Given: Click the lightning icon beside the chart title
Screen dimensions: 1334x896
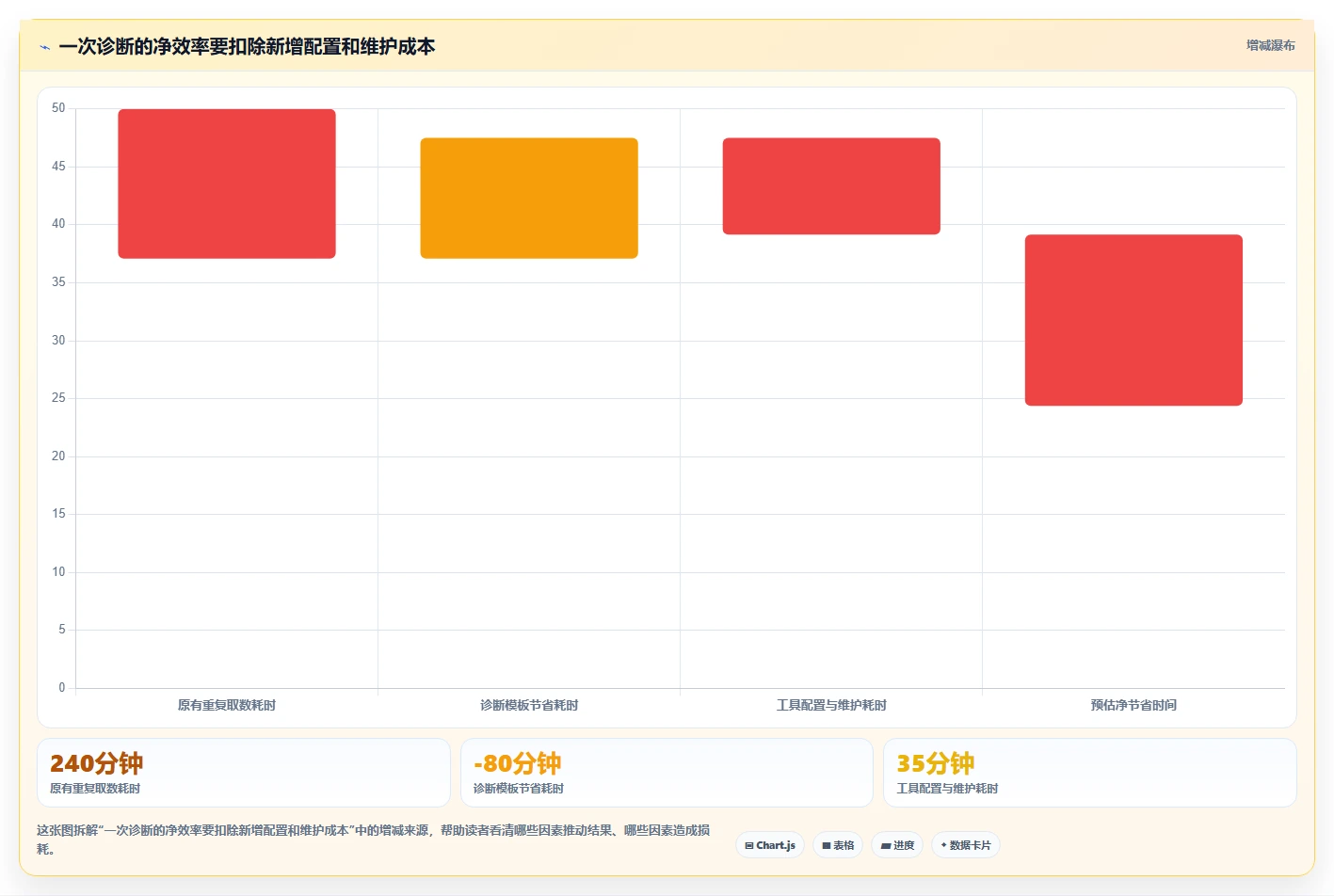Looking at the screenshot, I should (44, 47).
